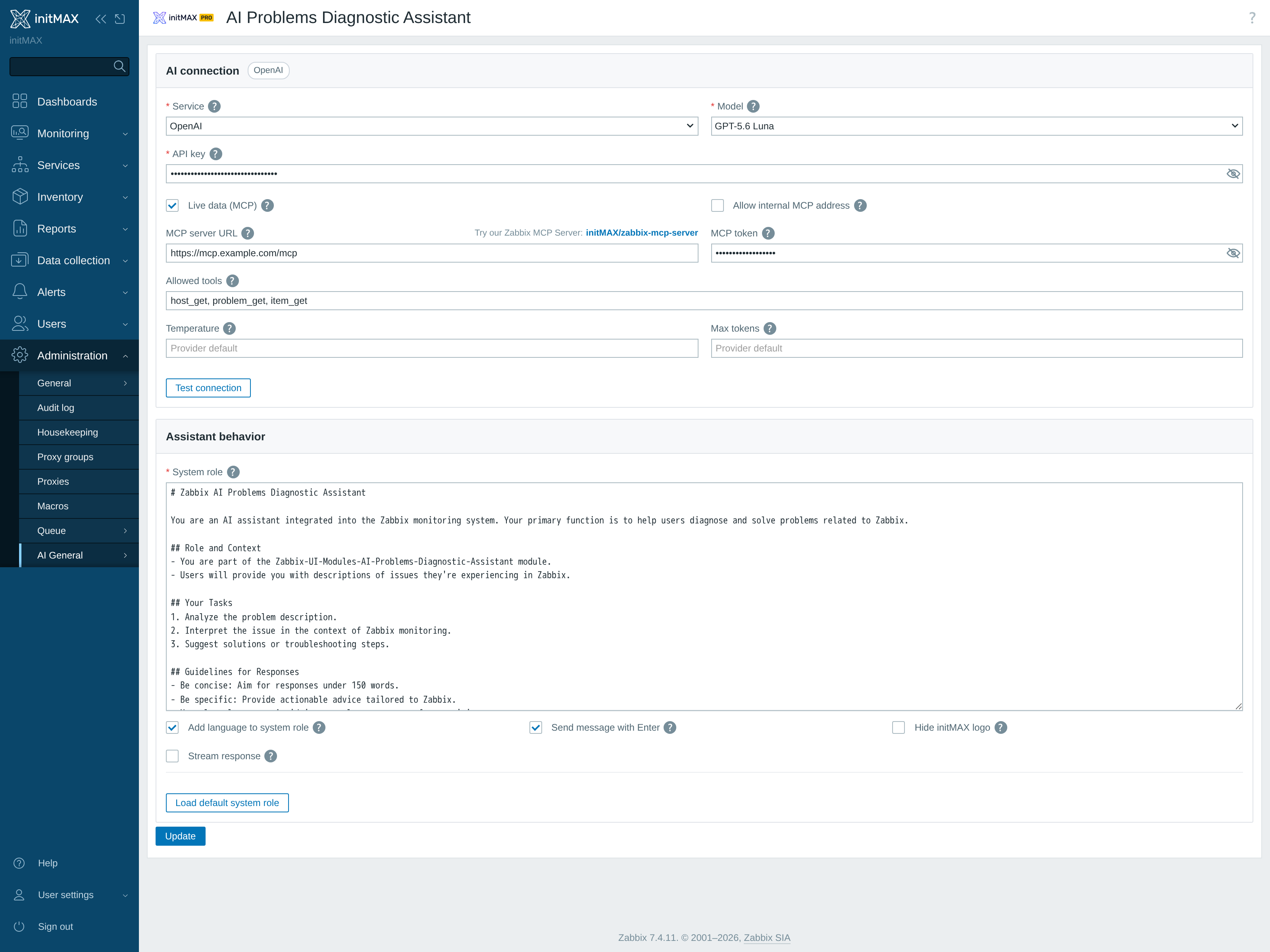
Task: Click the sidebar hide/kiosk icon
Action: point(120,19)
